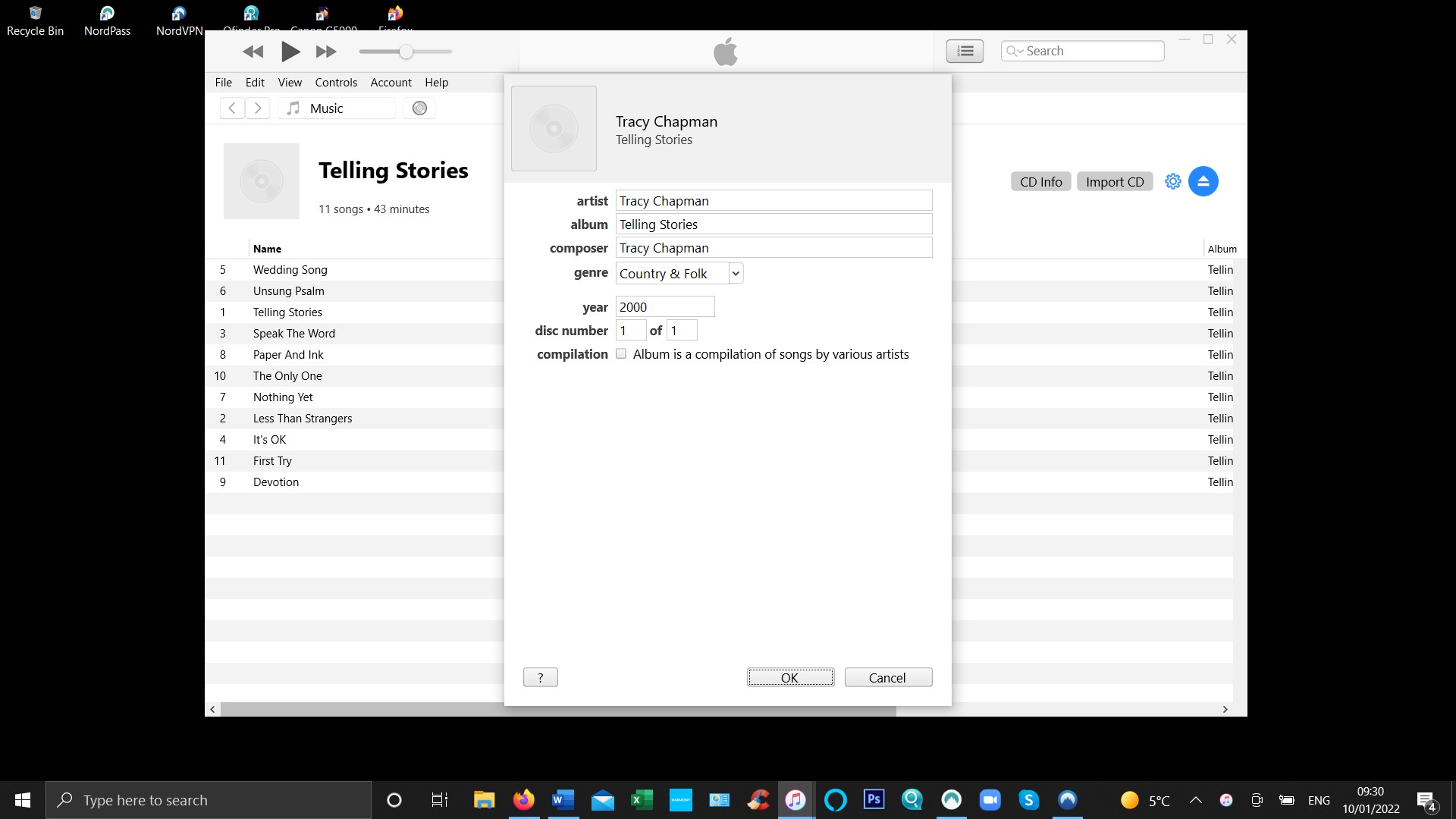Enable the compilation album checkbox
Screen dimensions: 1456x819
pyautogui.click(x=621, y=354)
